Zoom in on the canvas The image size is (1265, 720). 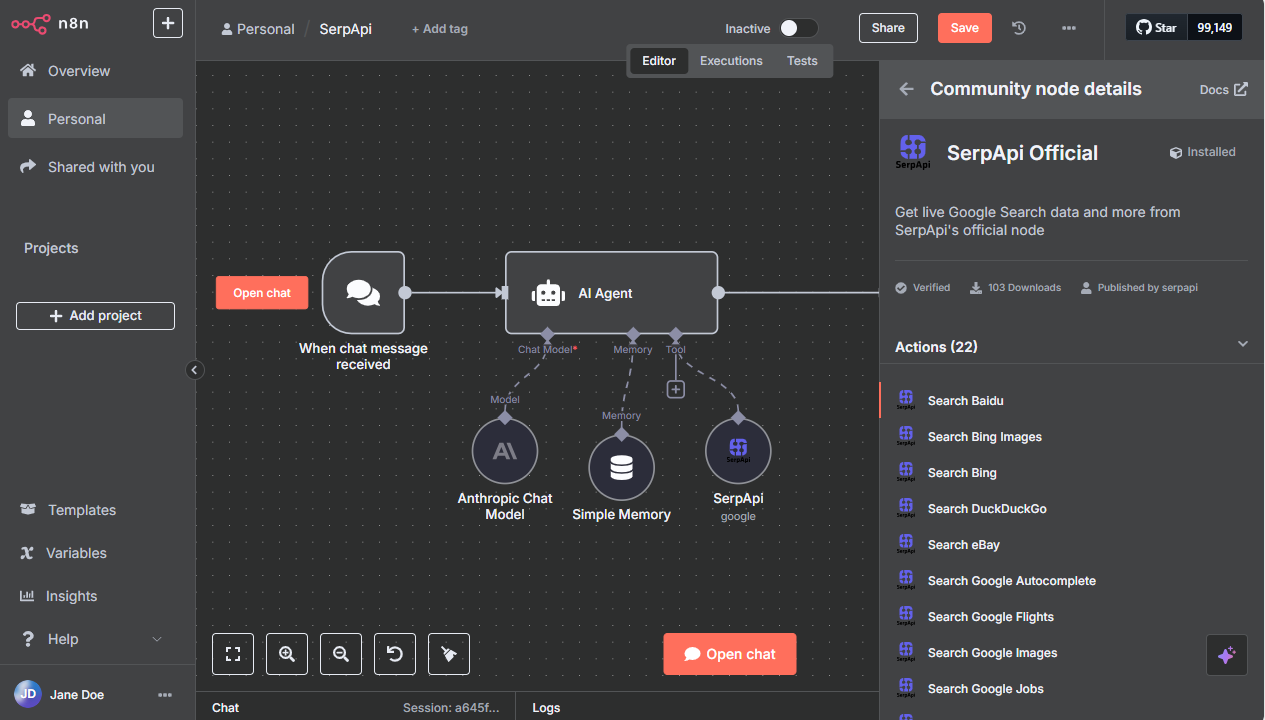(287, 654)
